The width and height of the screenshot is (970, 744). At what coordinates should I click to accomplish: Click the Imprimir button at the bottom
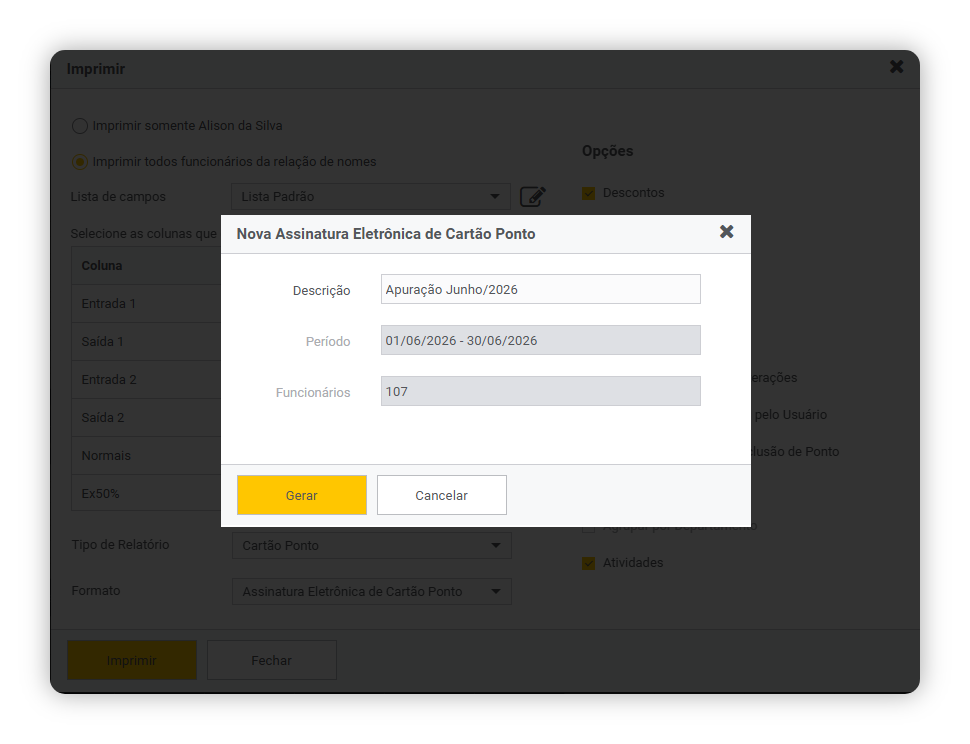coord(132,660)
